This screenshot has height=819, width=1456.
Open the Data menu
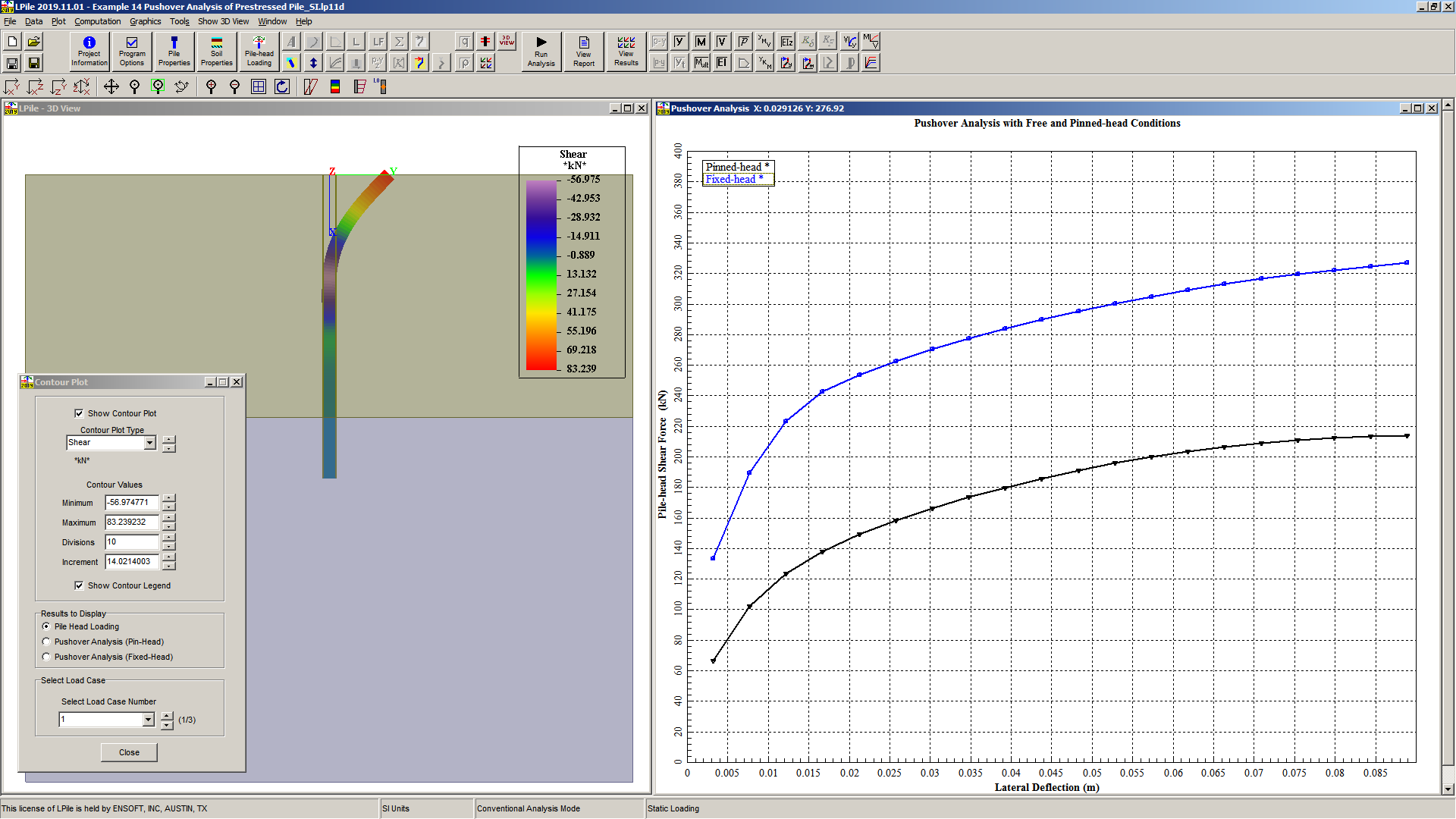[34, 21]
